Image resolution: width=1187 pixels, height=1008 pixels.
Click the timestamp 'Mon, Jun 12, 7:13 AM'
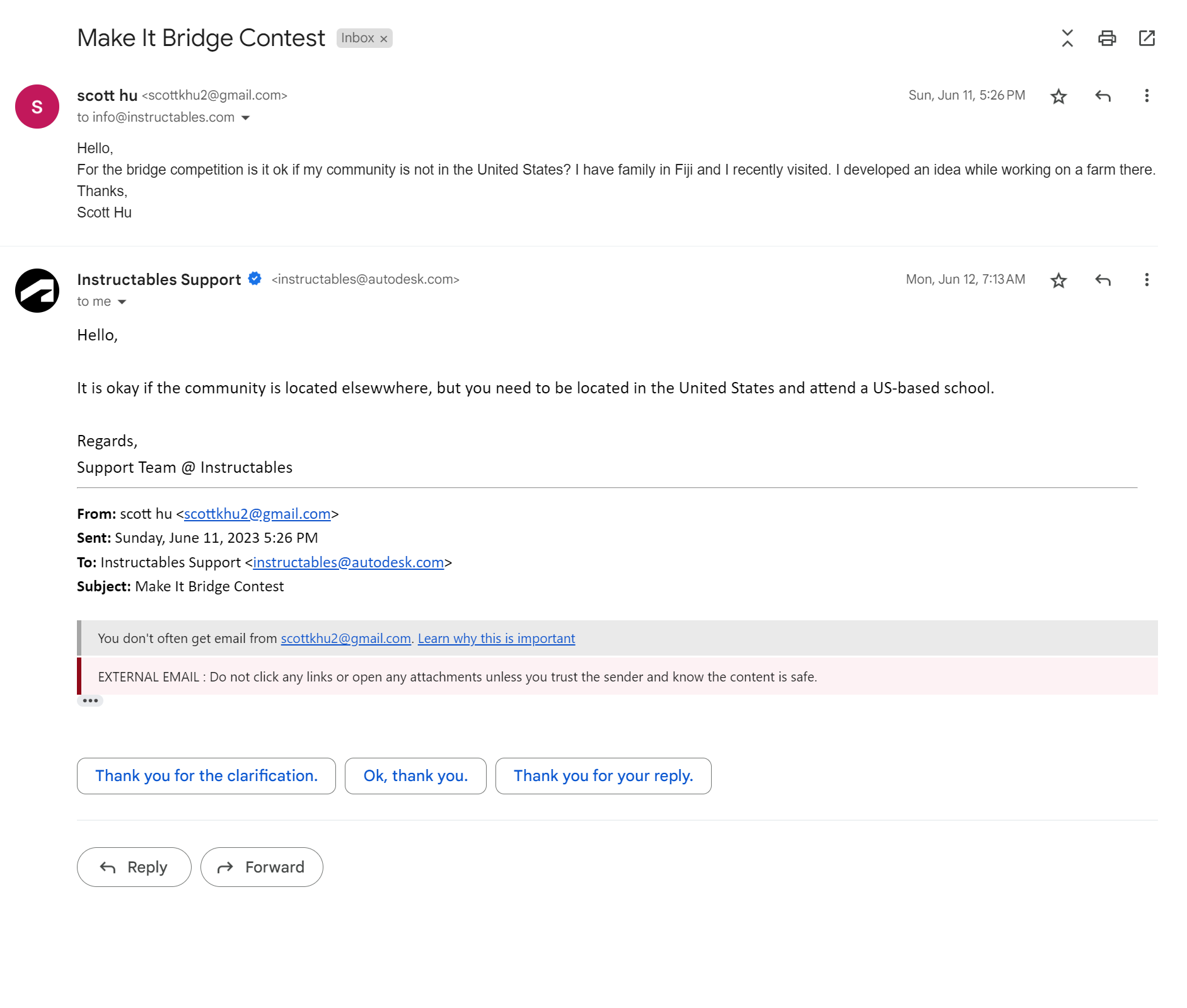point(965,279)
